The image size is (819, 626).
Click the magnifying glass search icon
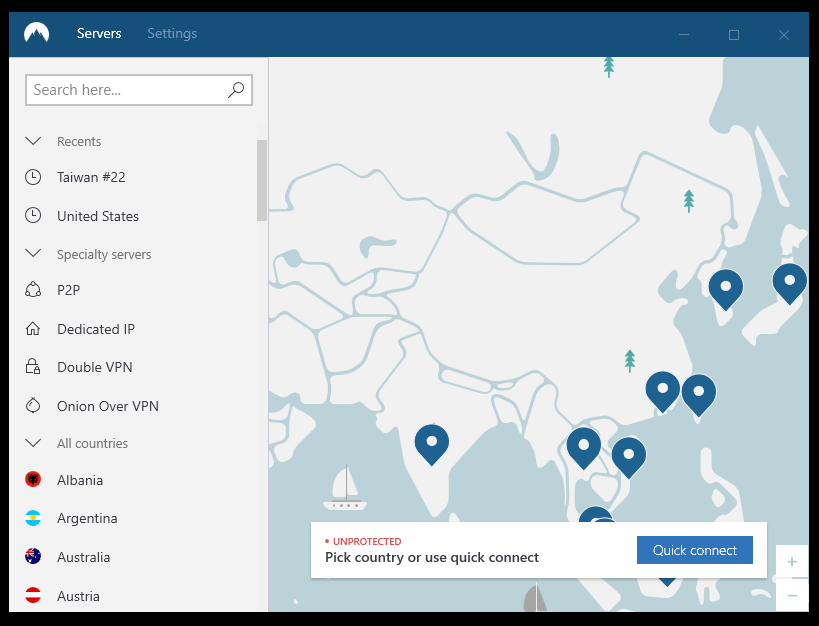coord(236,89)
